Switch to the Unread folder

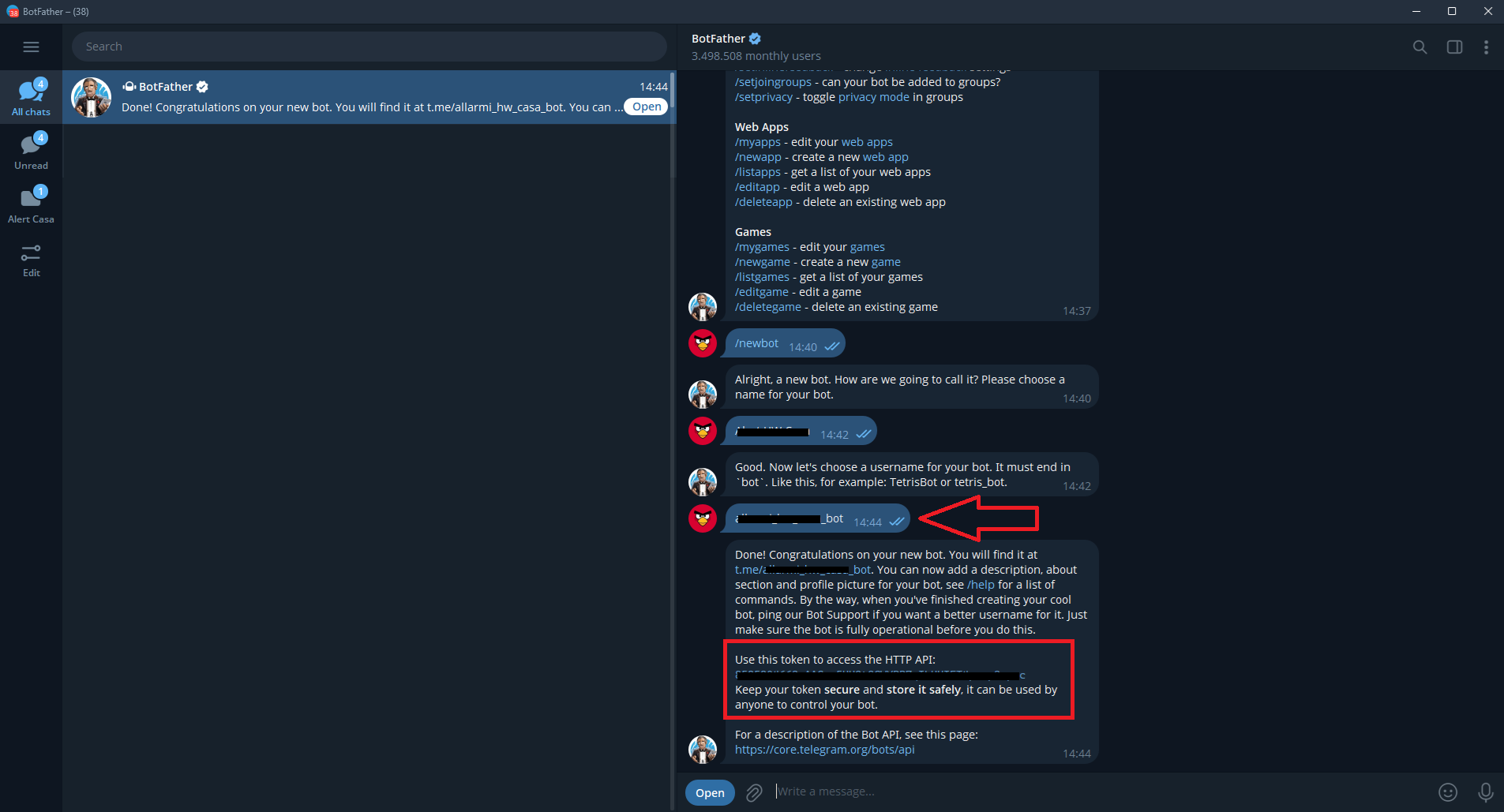(x=31, y=151)
